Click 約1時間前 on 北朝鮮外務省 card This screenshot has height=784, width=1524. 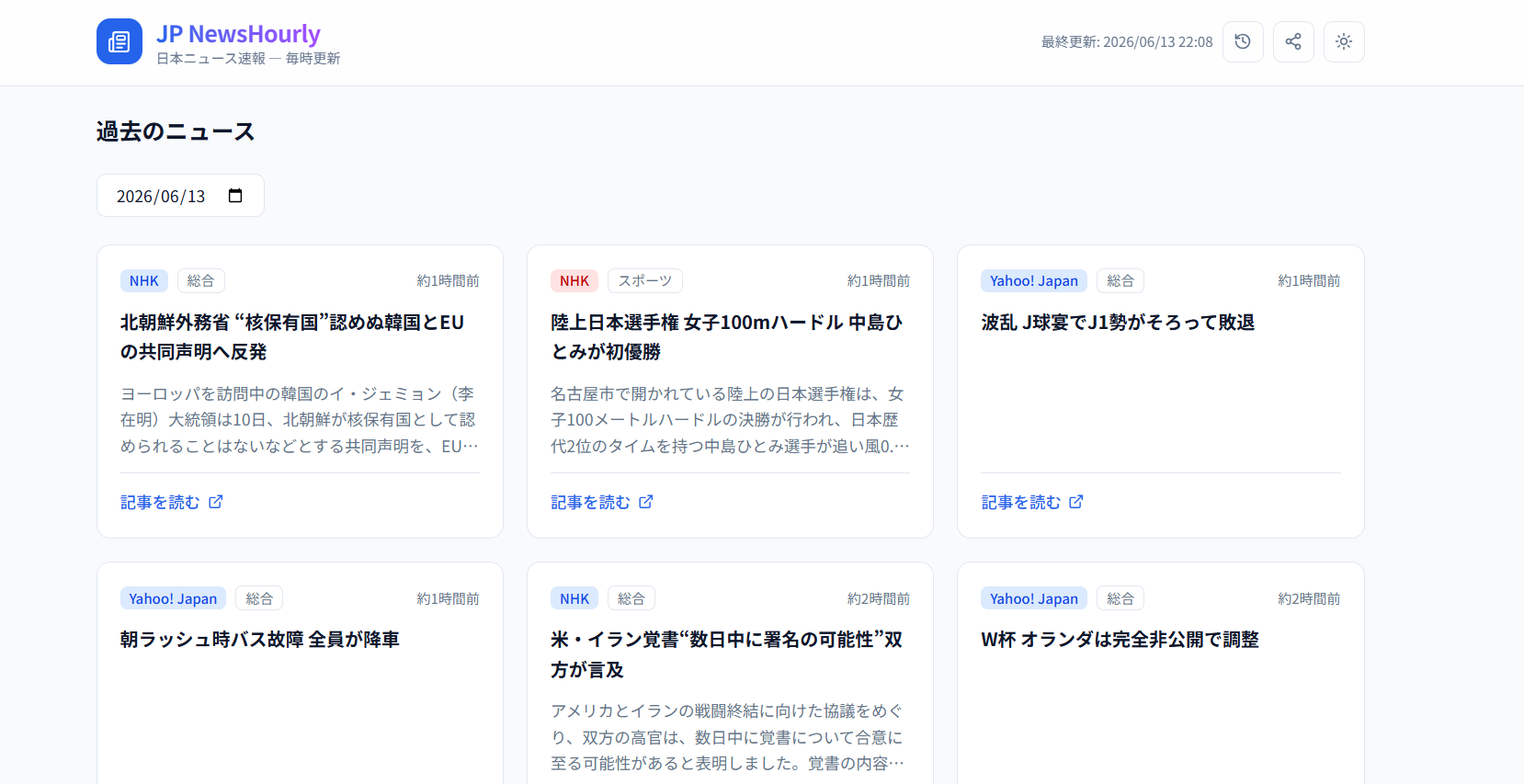click(449, 281)
